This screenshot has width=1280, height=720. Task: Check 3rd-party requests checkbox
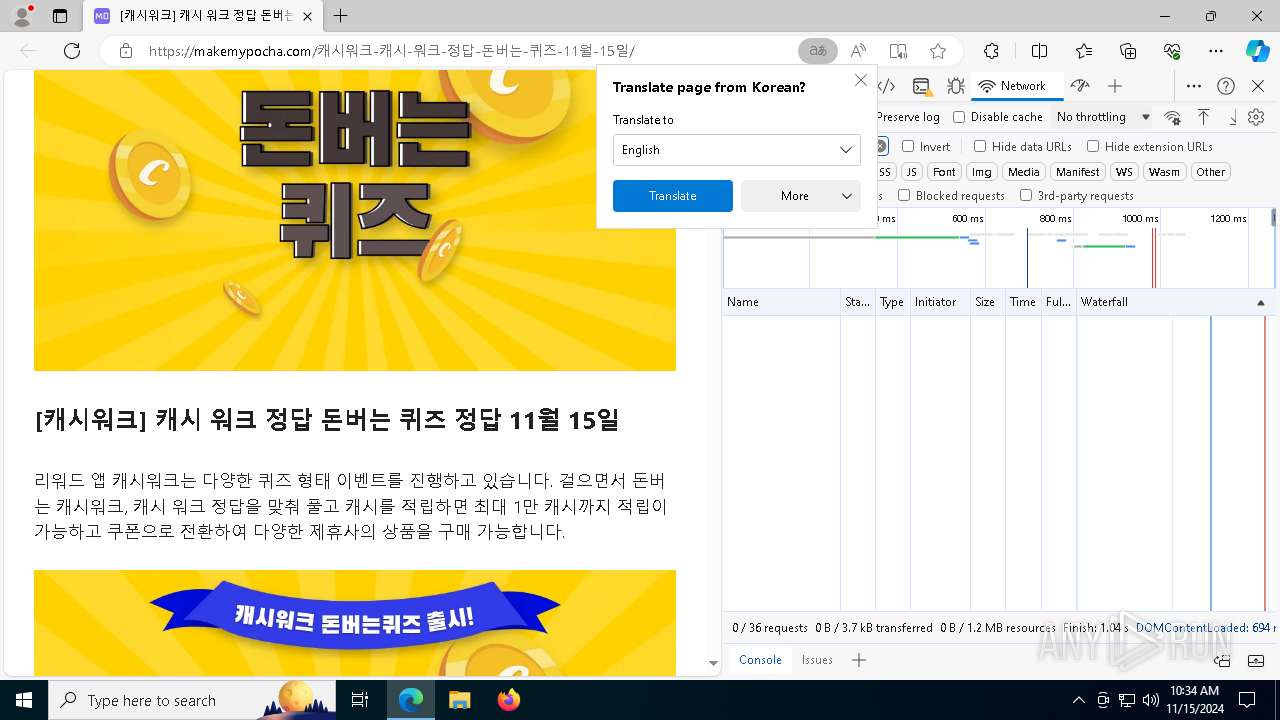tap(1026, 196)
